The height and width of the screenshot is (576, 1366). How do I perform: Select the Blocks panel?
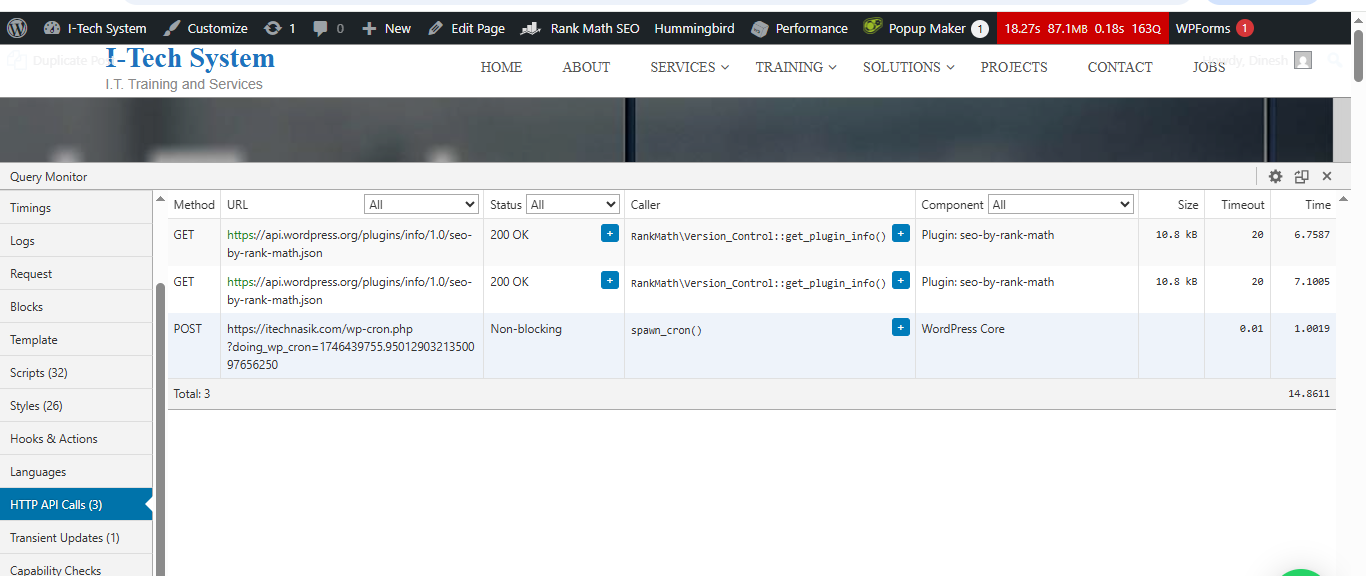(x=76, y=307)
